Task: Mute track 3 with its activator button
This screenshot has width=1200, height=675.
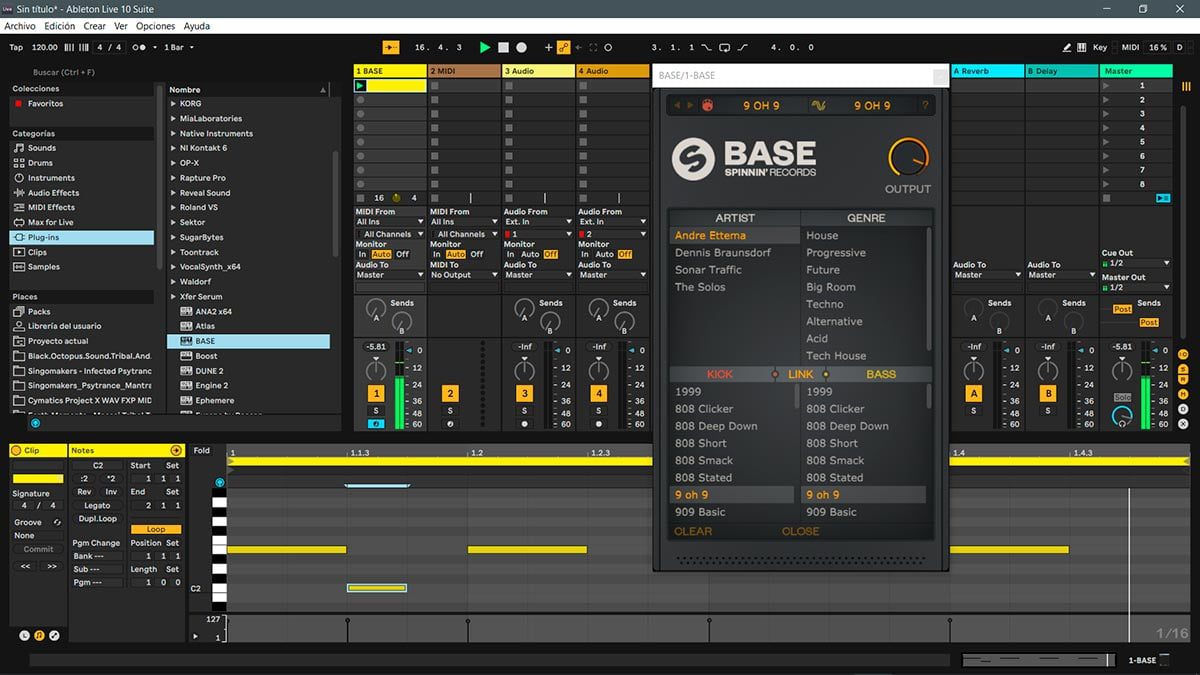Action: coord(524,394)
